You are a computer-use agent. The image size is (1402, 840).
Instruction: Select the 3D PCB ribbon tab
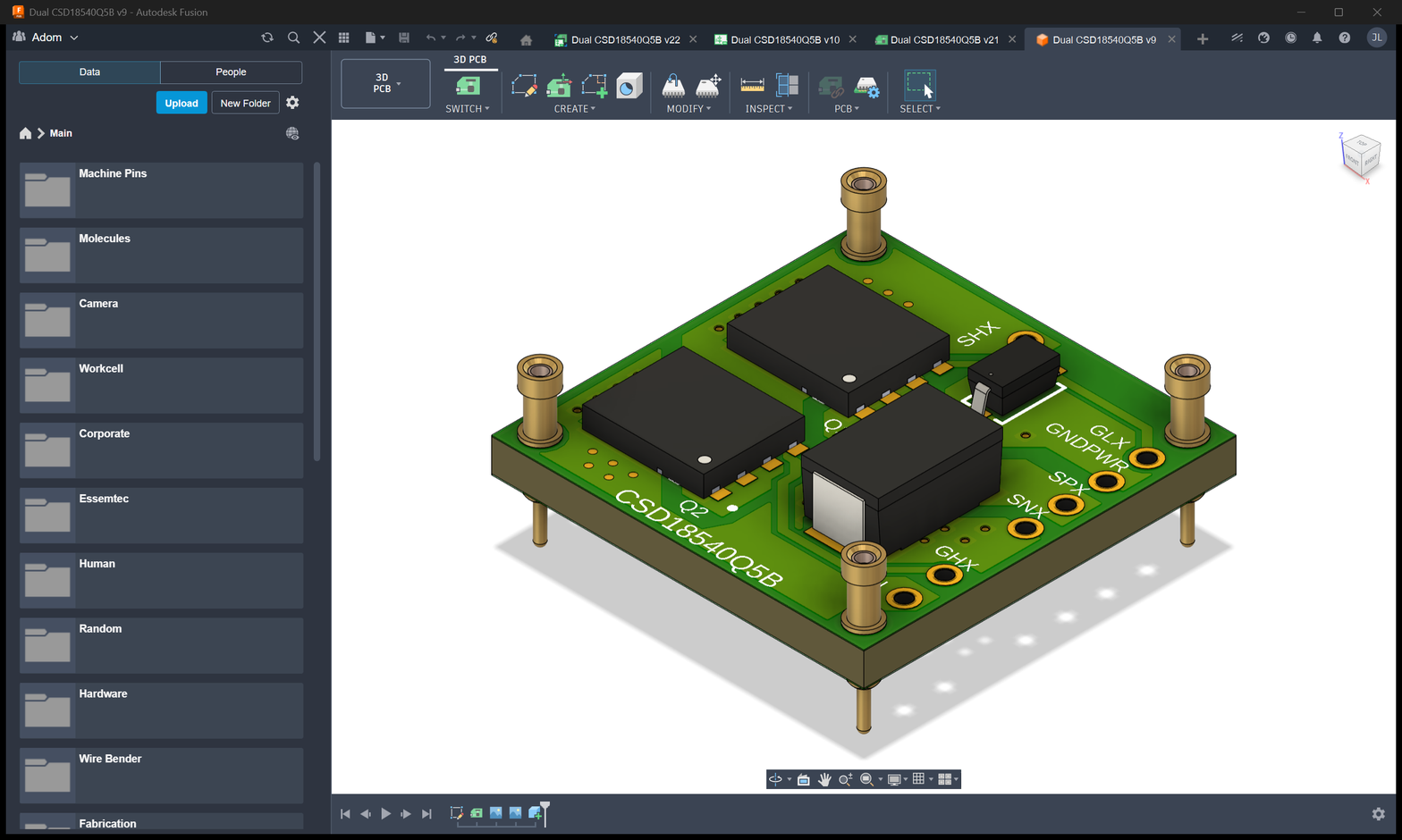pyautogui.click(x=470, y=60)
